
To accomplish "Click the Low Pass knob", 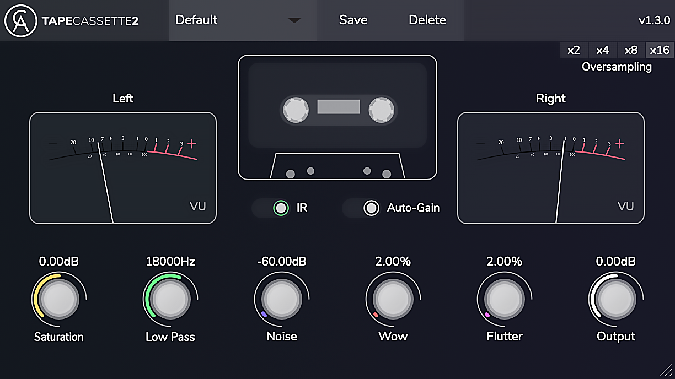I will point(170,299).
